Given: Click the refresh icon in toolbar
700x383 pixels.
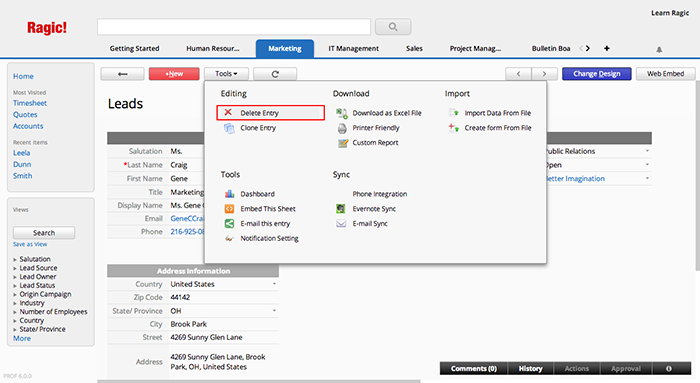Looking at the screenshot, I should tap(275, 74).
